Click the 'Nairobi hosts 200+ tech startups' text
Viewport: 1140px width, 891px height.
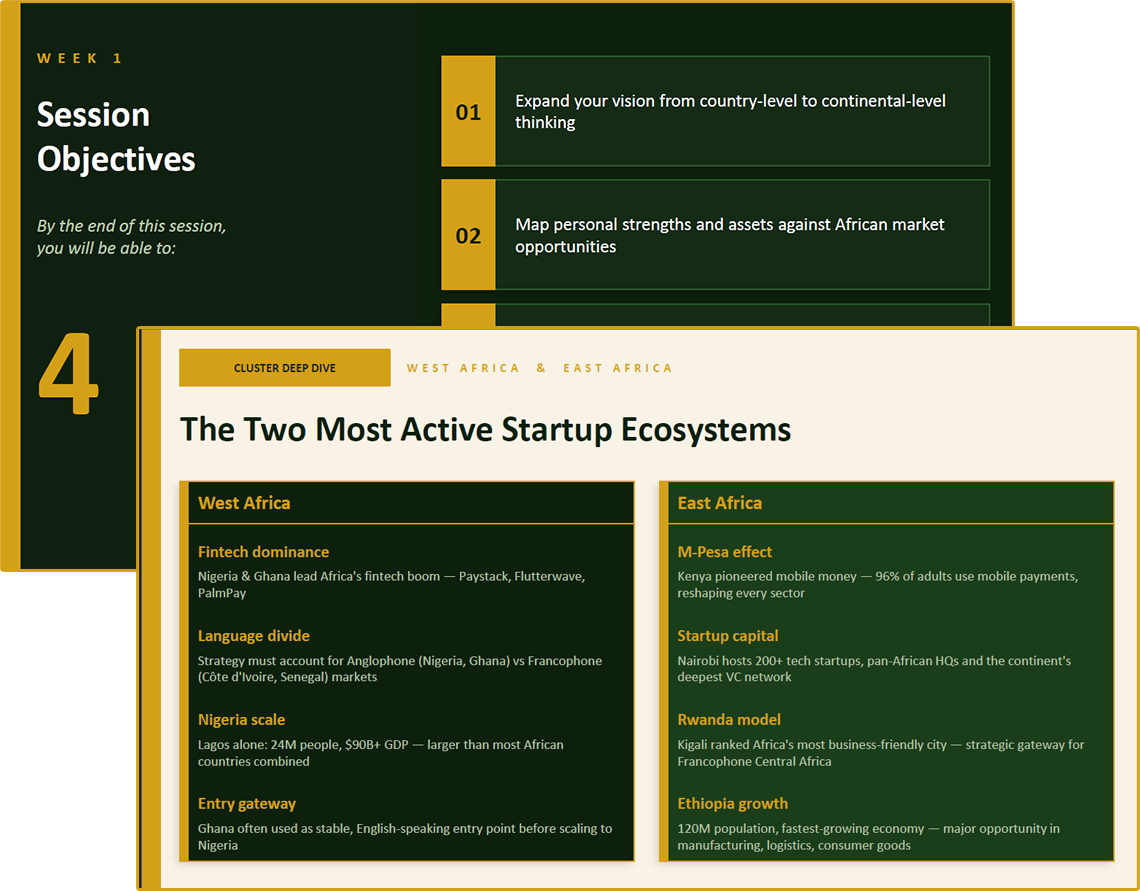pos(874,669)
